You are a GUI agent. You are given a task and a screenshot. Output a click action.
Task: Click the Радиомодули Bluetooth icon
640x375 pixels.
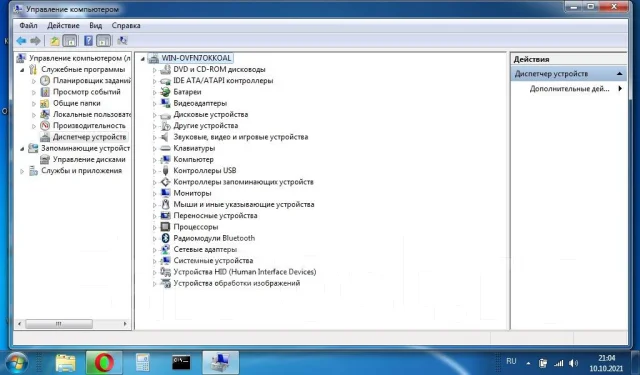(x=165, y=238)
